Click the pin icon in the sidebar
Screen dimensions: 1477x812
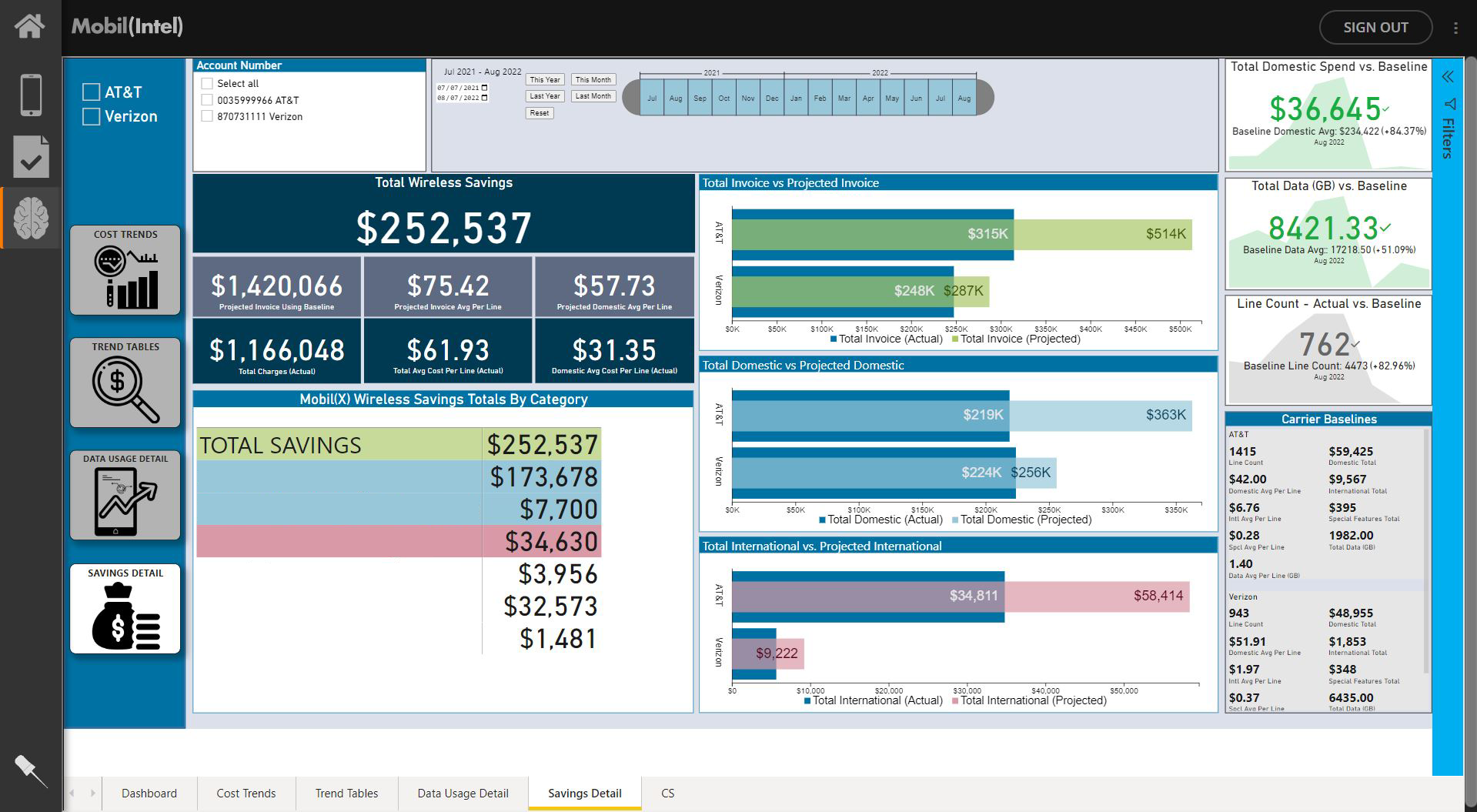[31, 770]
